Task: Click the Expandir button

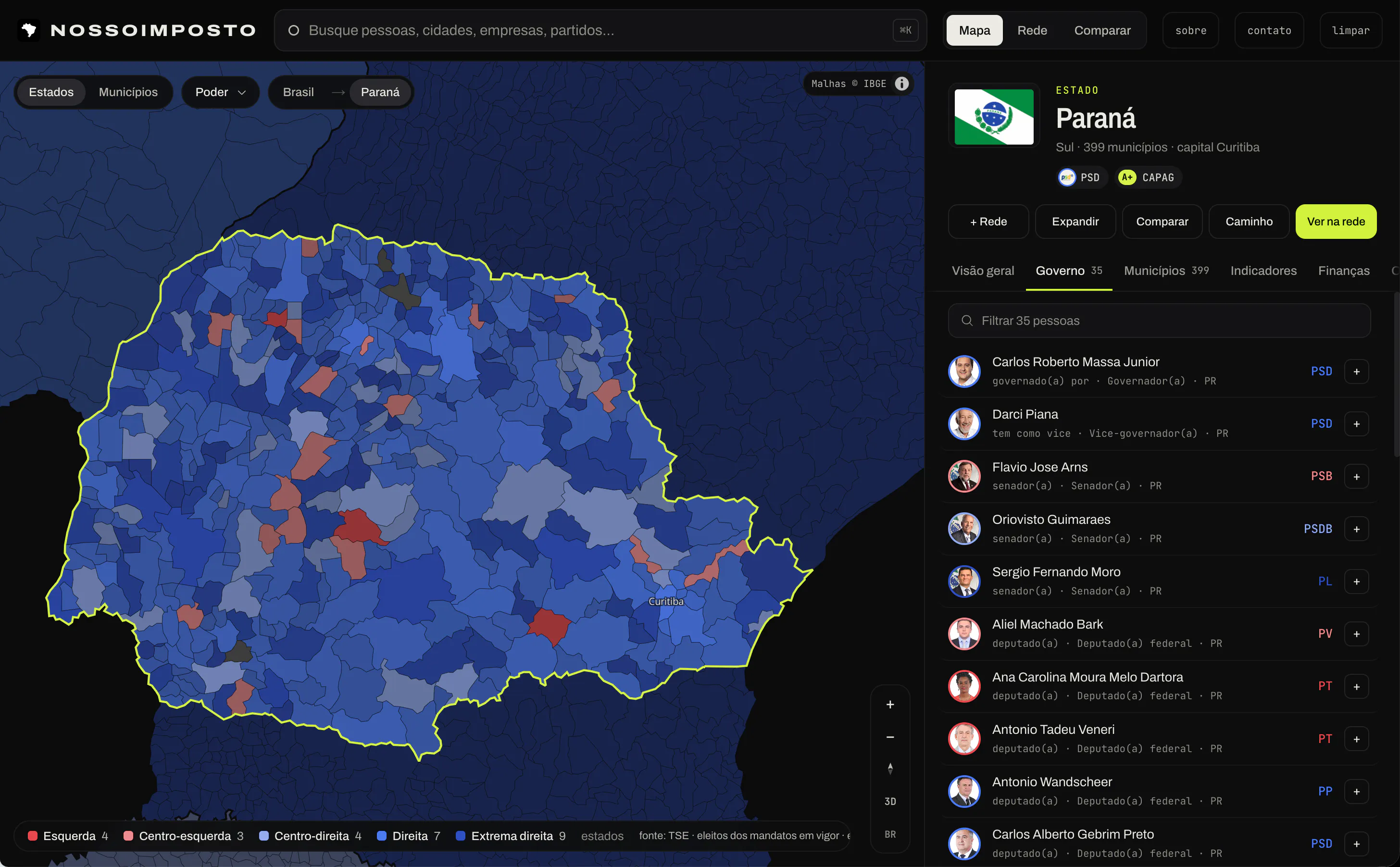Action: tap(1075, 222)
